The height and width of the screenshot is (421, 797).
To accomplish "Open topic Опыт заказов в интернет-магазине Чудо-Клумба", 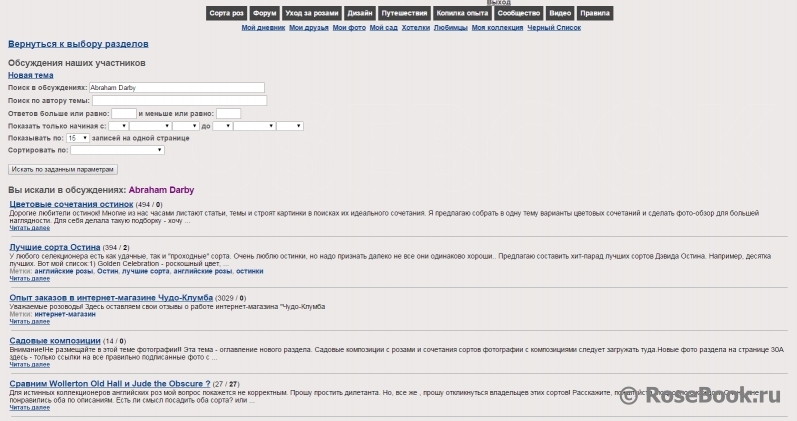I will point(111,297).
